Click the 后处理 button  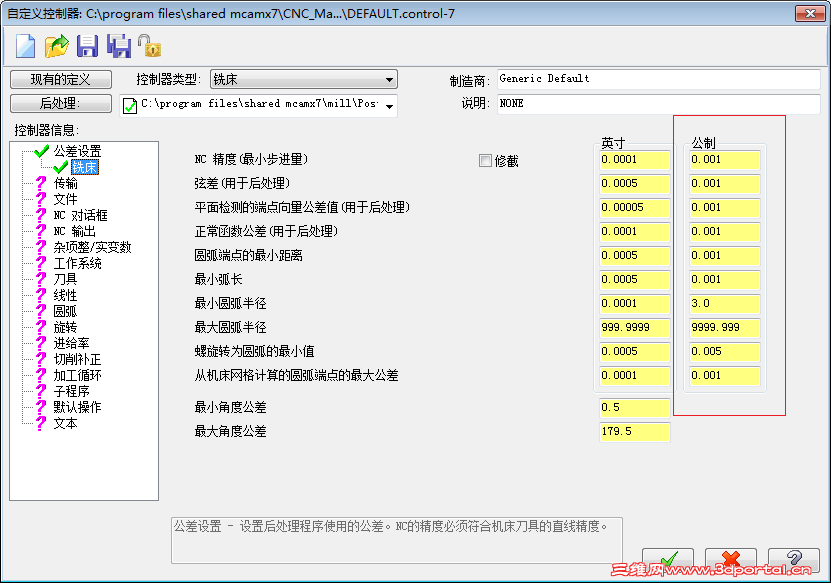click(61, 103)
